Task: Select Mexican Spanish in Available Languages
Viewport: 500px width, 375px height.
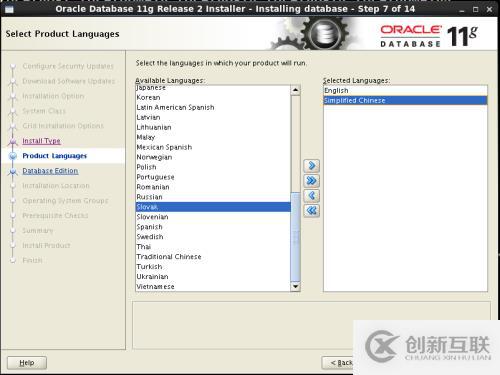Action: [213, 147]
